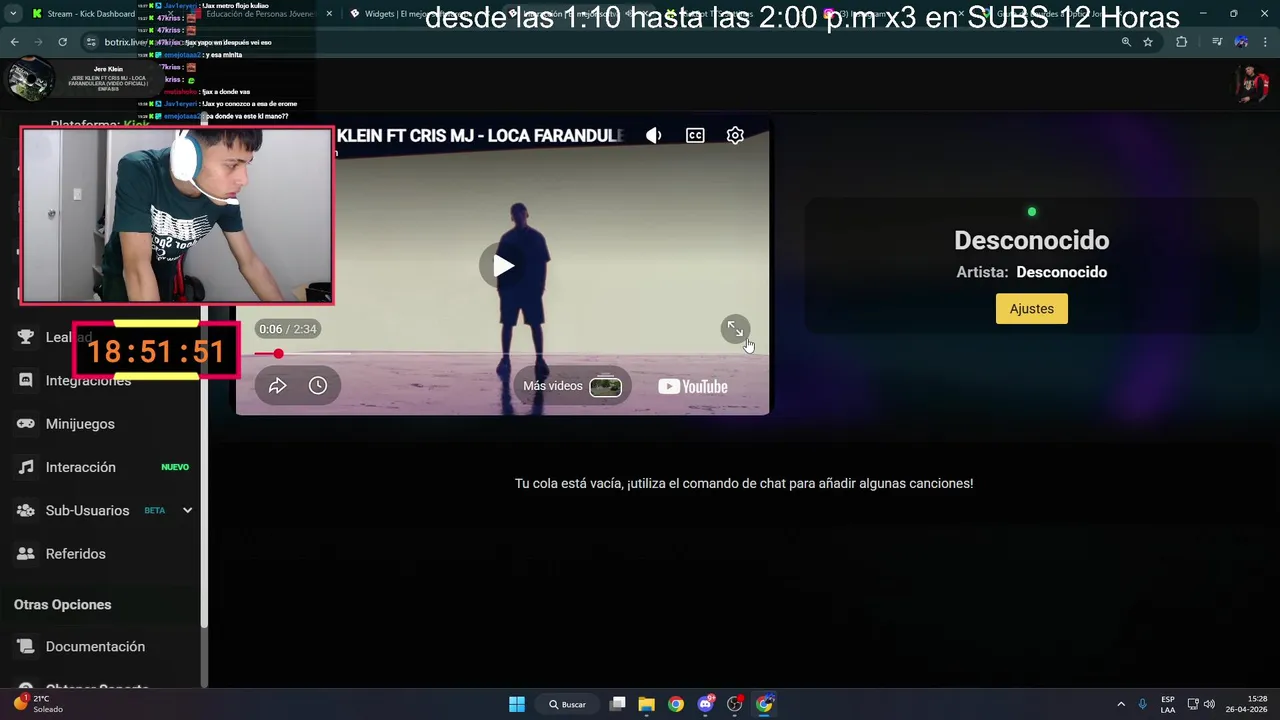1280x720 pixels.
Task: Click the 0:06 / 2:34 time display
Action: 287,329
